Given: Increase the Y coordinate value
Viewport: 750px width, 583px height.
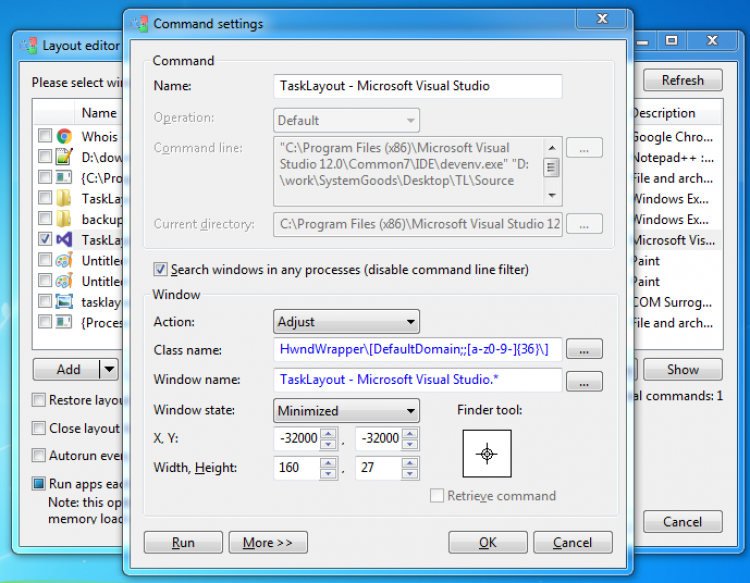Looking at the screenshot, I should [x=410, y=433].
